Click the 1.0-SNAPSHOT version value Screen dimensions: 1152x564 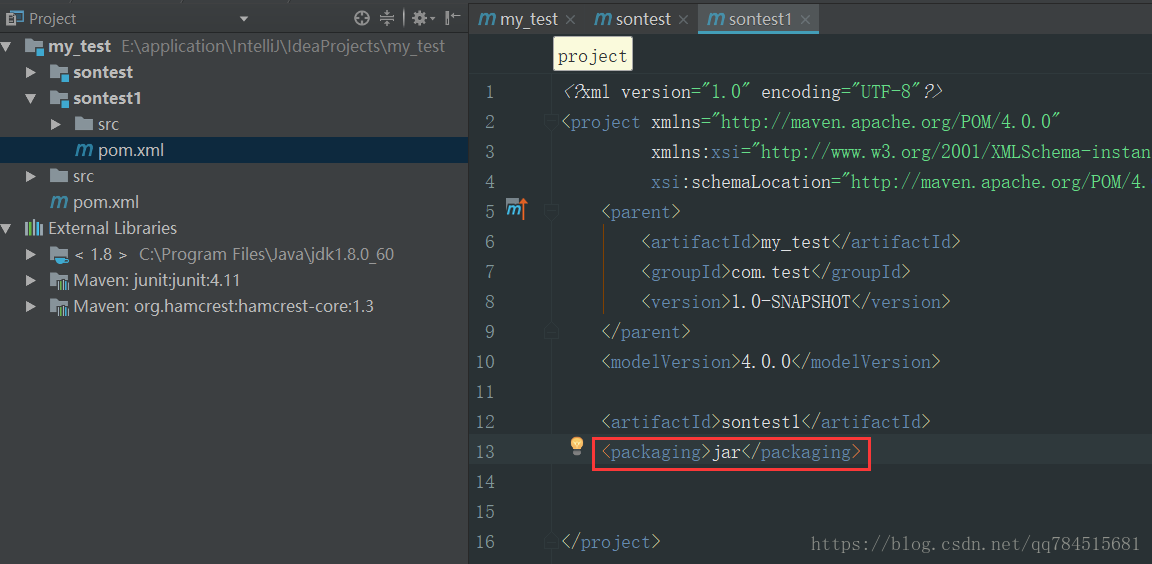point(791,302)
